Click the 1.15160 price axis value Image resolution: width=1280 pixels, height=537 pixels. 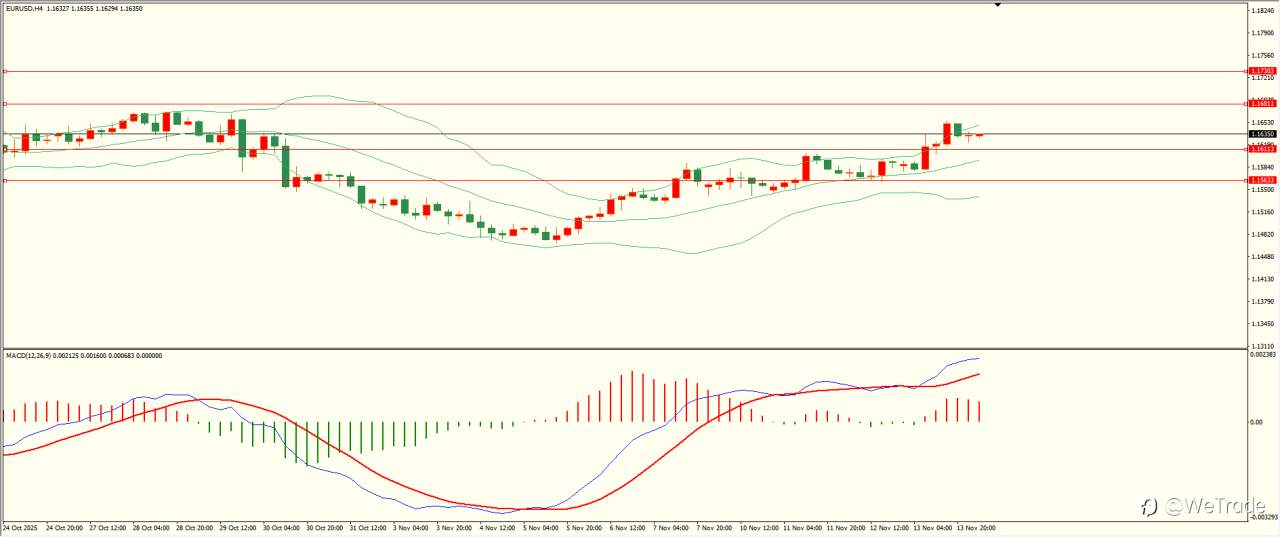(1262, 212)
